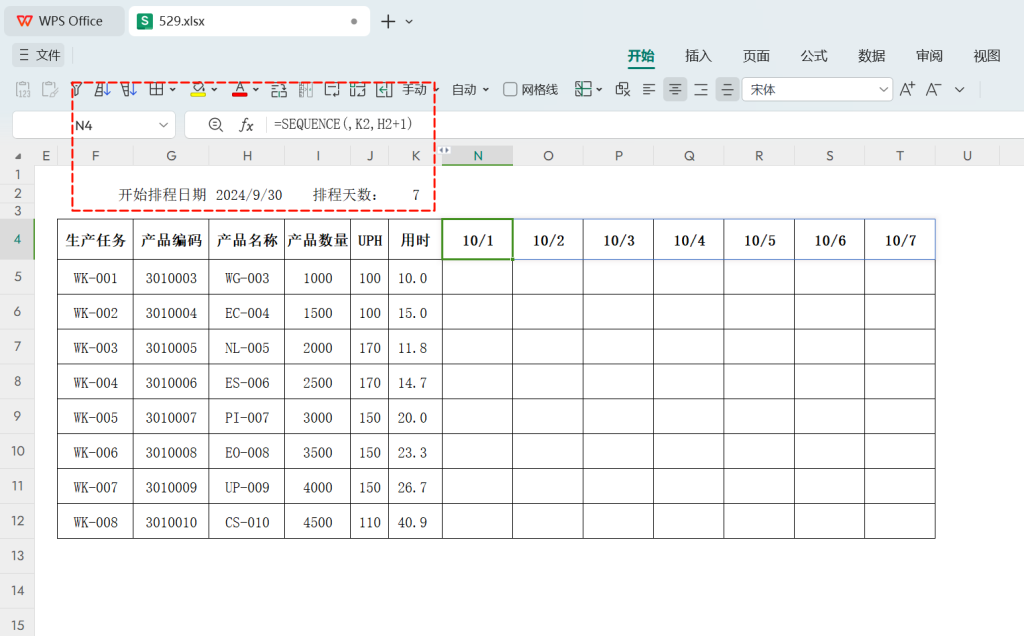Image resolution: width=1024 pixels, height=636 pixels.
Task: Switch to the 数据 ribbon tab
Action: point(872,56)
